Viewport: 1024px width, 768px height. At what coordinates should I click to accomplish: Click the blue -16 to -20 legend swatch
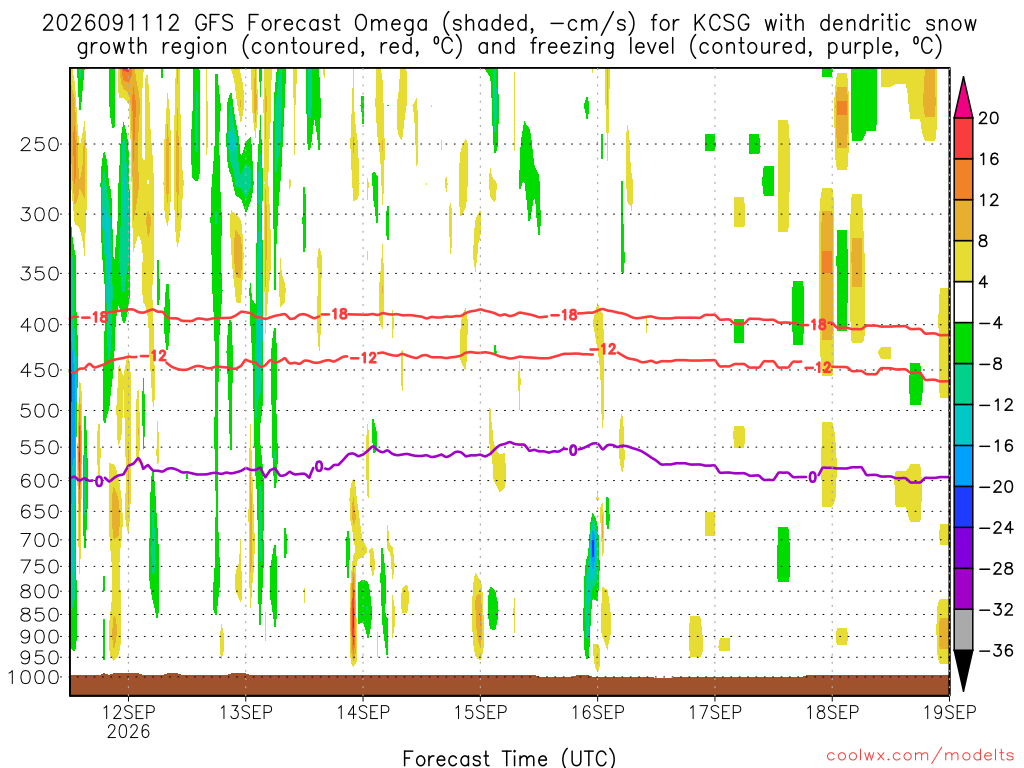pyautogui.click(x=963, y=466)
